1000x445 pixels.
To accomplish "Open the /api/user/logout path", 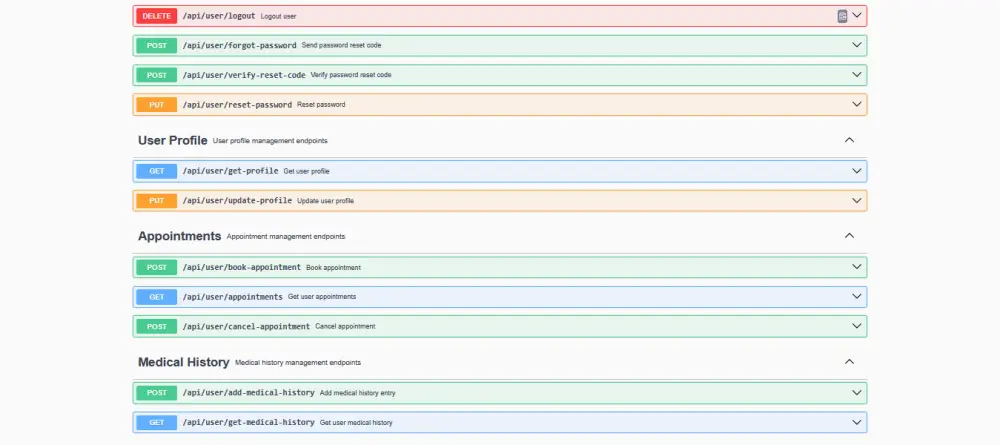I will 219,16.
